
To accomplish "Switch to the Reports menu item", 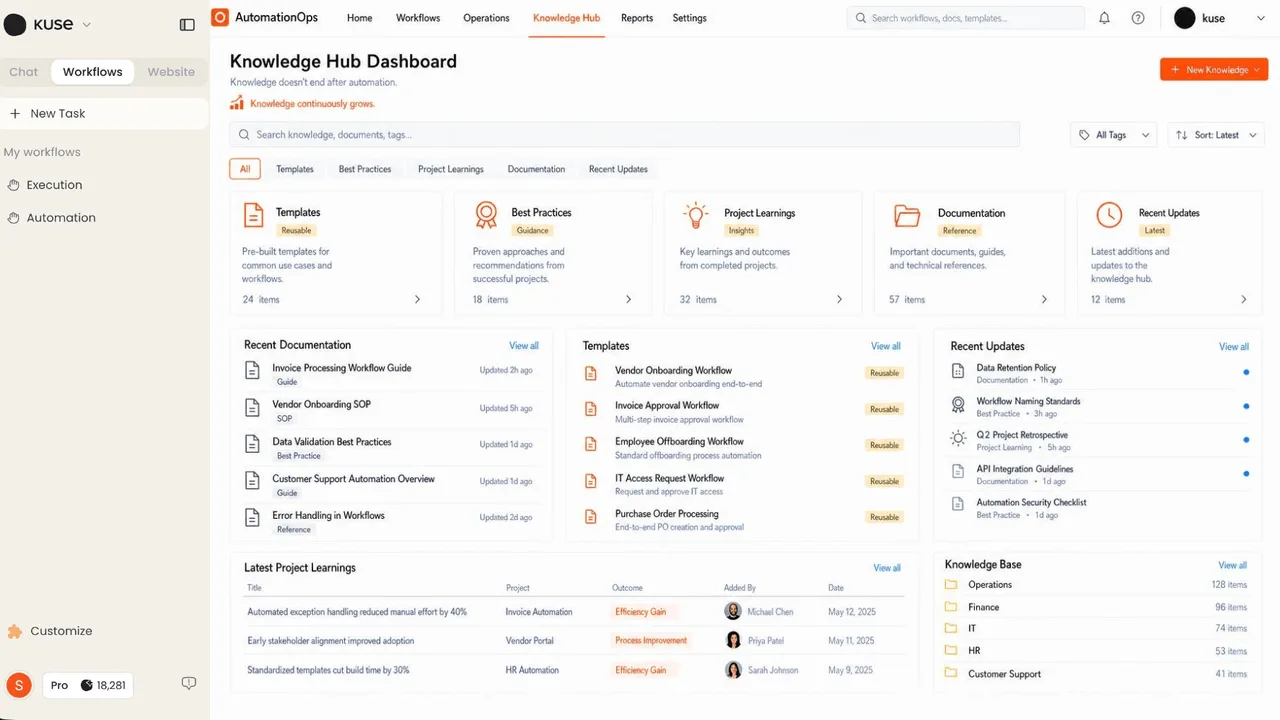I will pos(637,18).
